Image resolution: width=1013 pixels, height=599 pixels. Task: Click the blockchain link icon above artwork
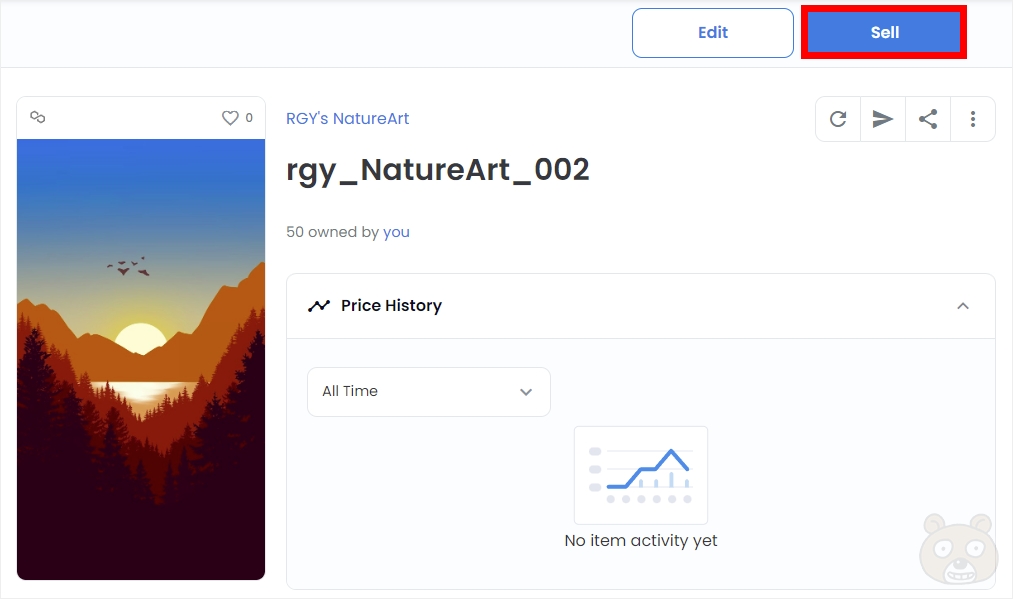[x=37, y=117]
